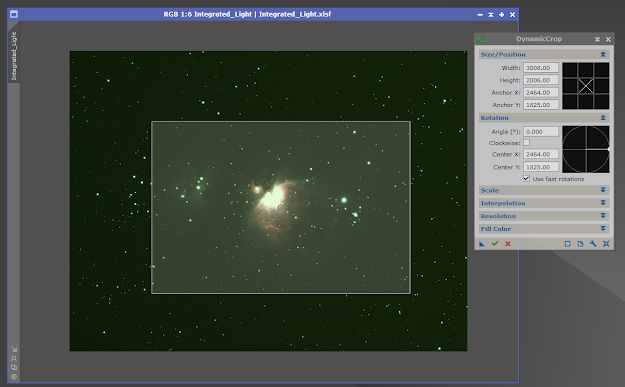Click the DynamicCrop process icon in its title bar
Screen dimensions: 625x387
[x=480, y=39]
